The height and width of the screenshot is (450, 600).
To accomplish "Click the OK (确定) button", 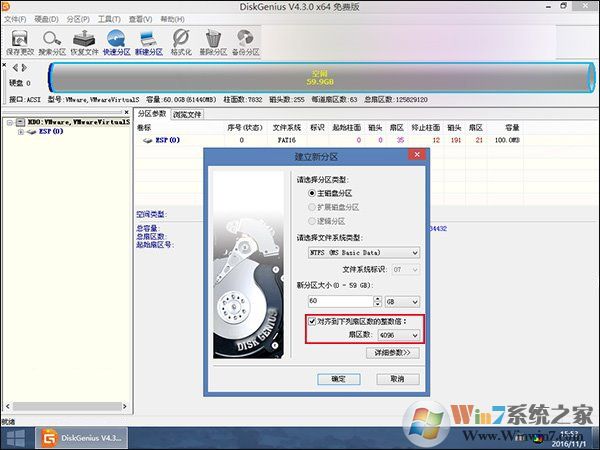I will pyautogui.click(x=339, y=379).
